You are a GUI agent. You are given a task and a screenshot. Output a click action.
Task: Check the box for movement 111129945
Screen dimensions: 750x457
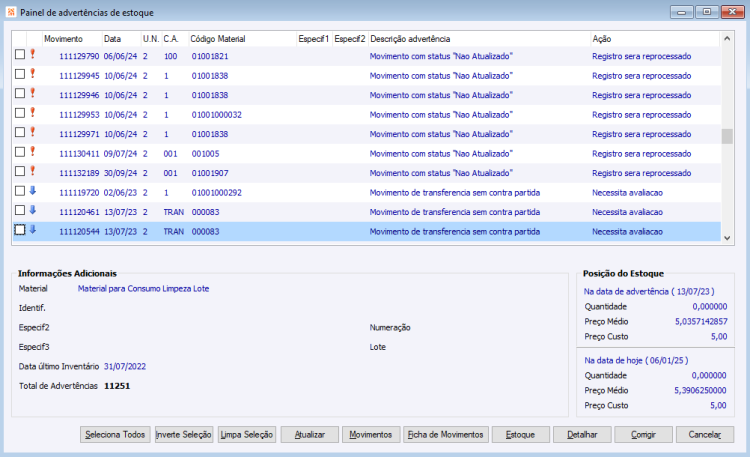20,74
